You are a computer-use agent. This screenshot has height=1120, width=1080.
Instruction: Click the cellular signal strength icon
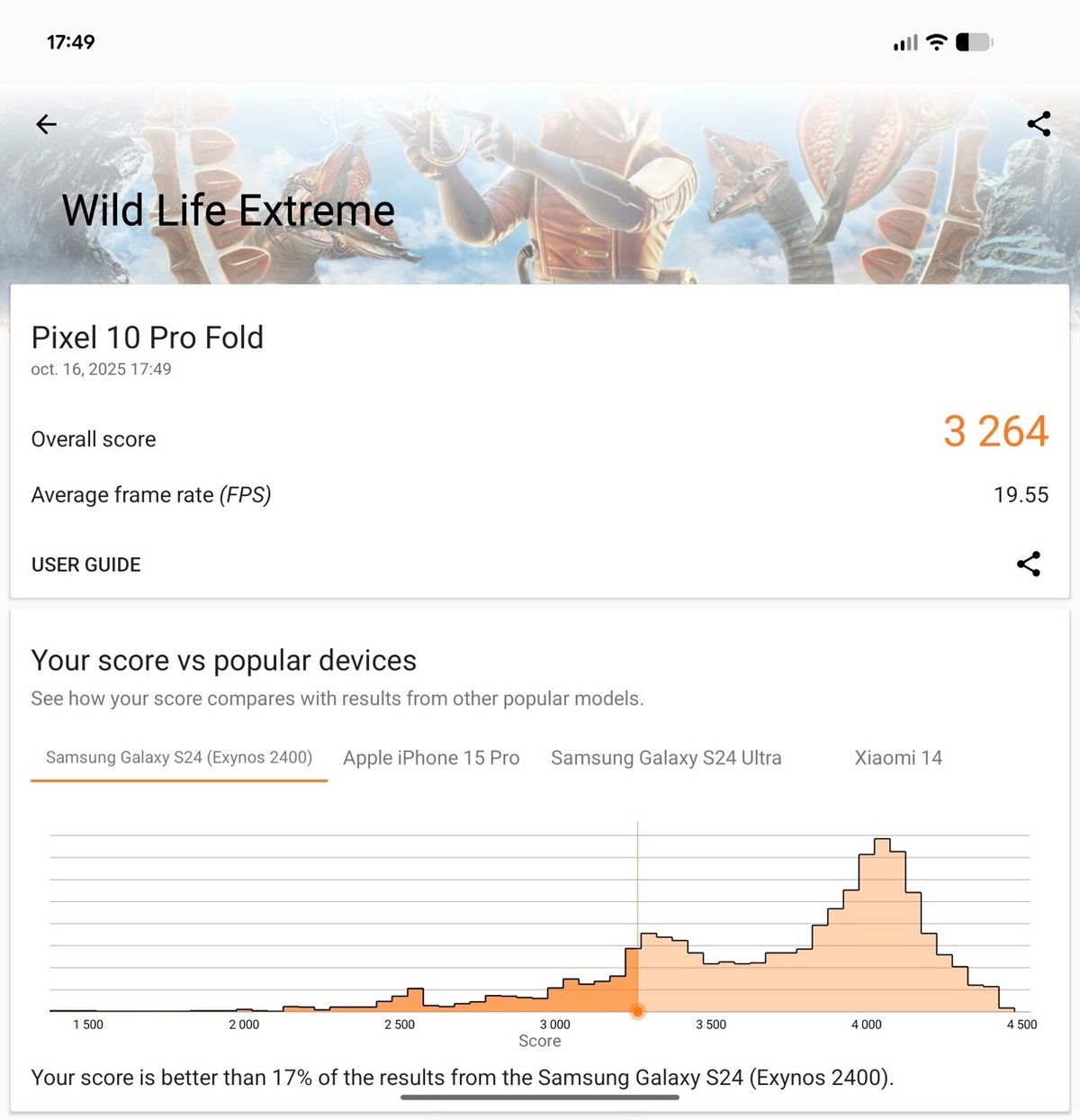pos(904,41)
